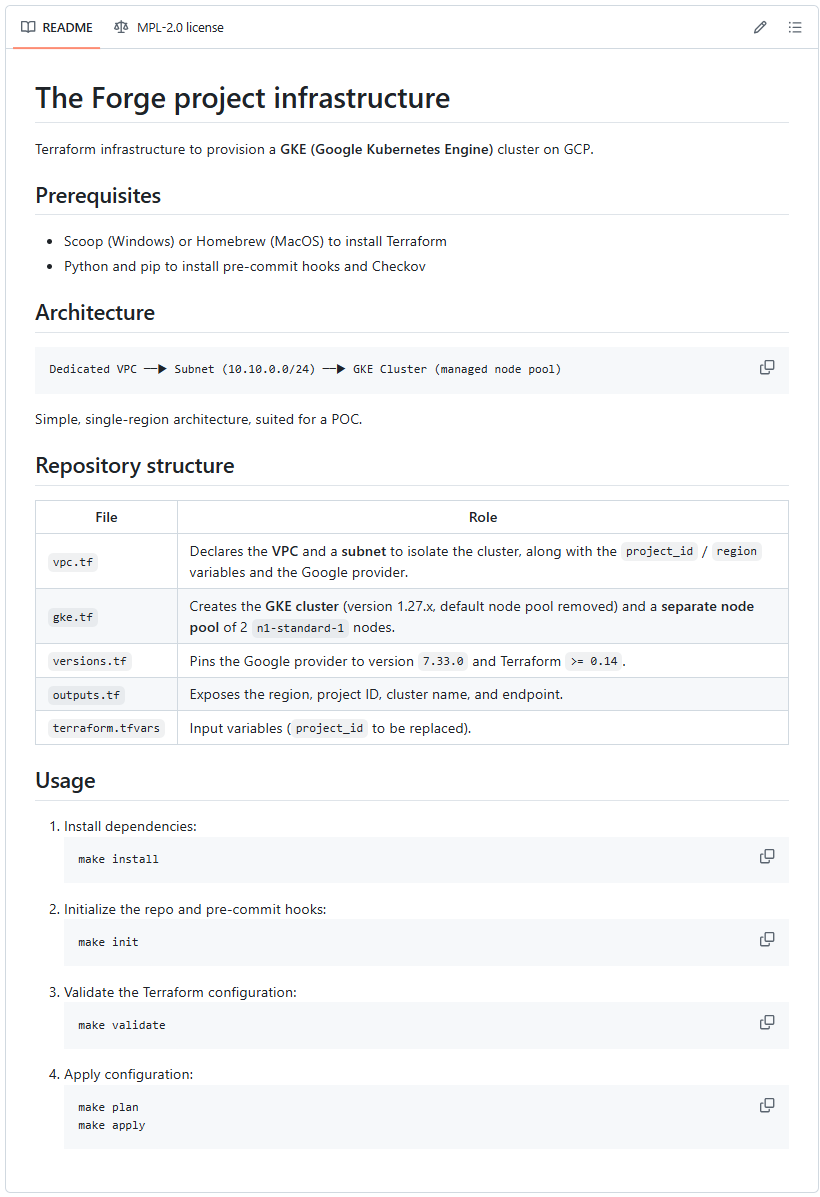Click the Architecture heading
This screenshot has height=1197, width=820.
95,313
